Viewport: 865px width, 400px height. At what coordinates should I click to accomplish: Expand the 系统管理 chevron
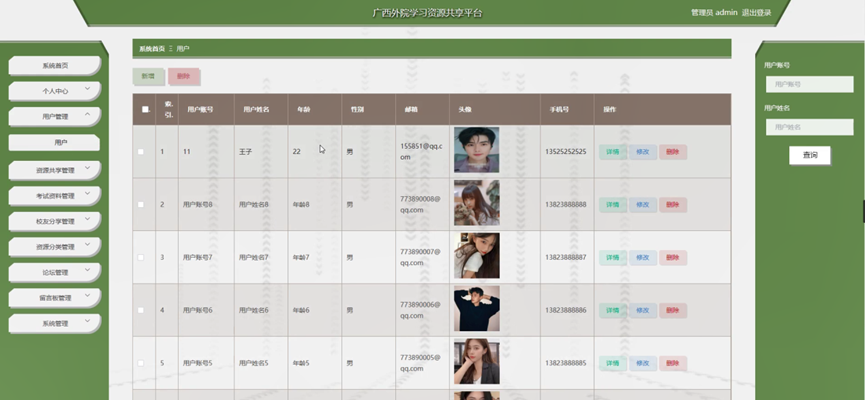click(x=87, y=321)
